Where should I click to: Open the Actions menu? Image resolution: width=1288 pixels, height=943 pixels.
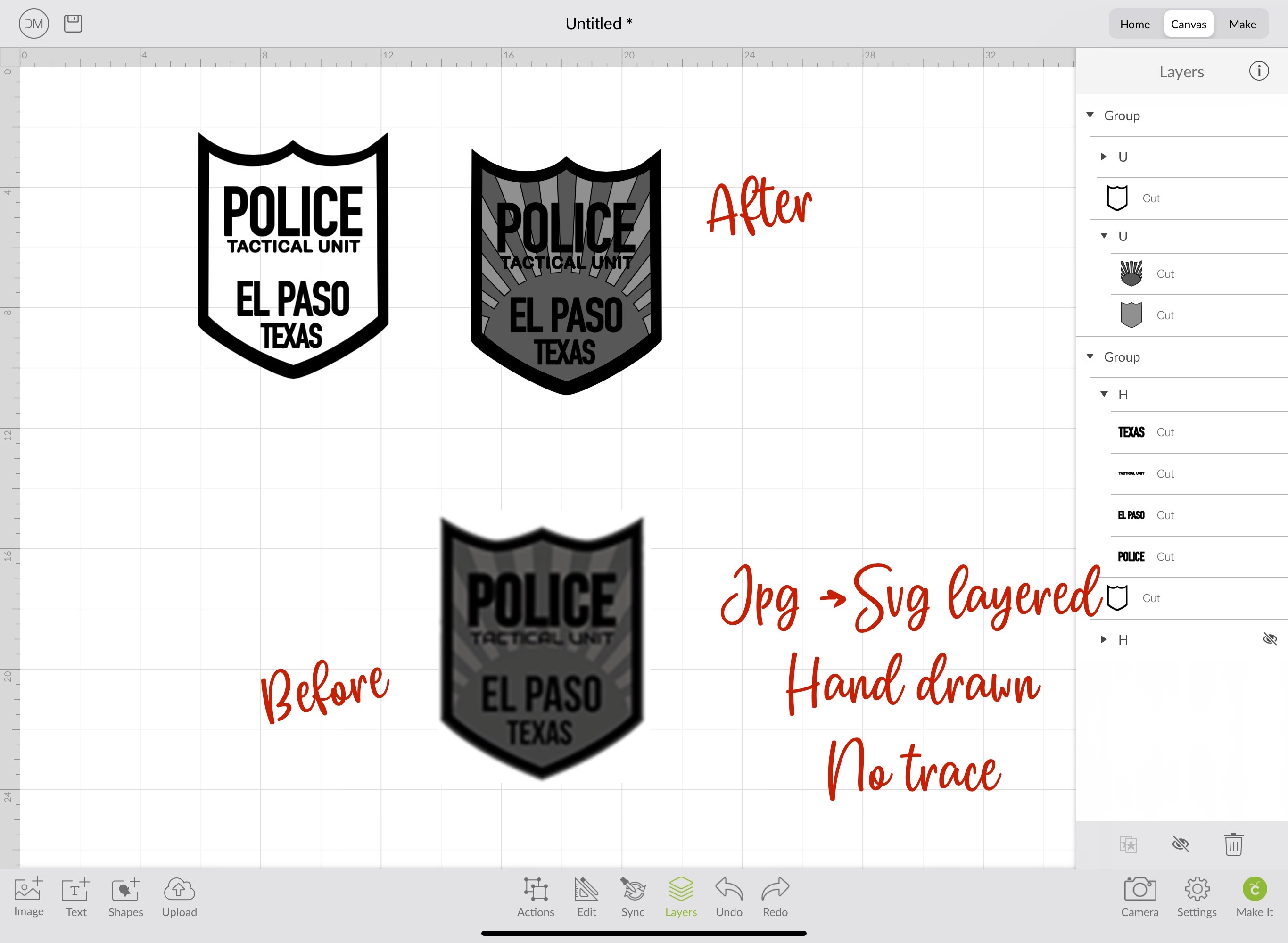tap(535, 896)
